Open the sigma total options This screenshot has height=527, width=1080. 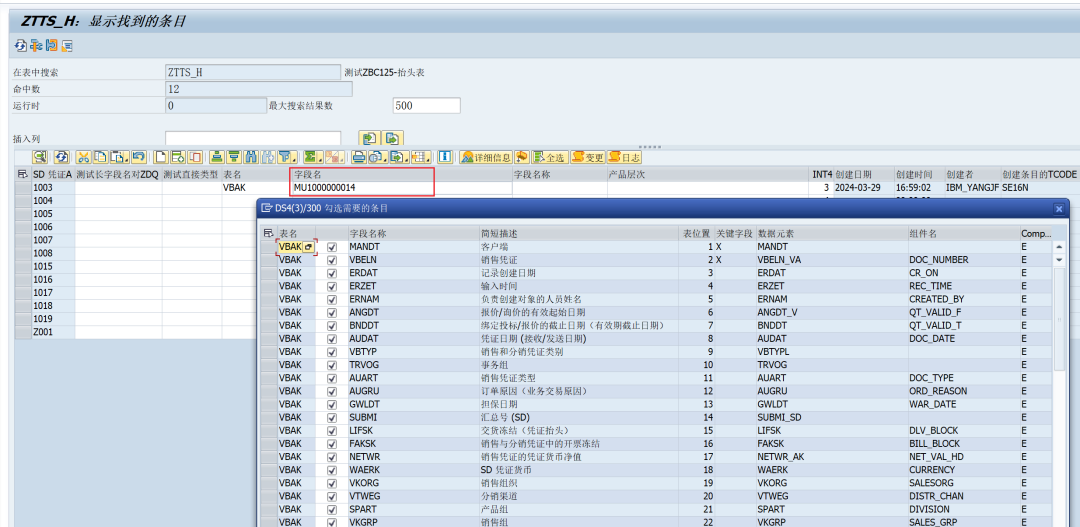(x=313, y=157)
